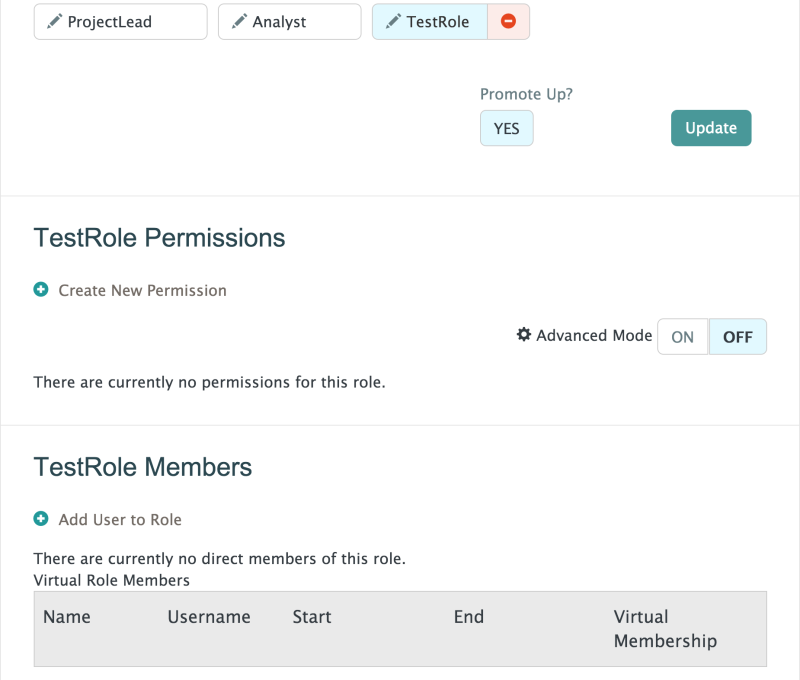The image size is (800, 680).
Task: Delete TestRole using the red minus icon
Action: point(508,22)
